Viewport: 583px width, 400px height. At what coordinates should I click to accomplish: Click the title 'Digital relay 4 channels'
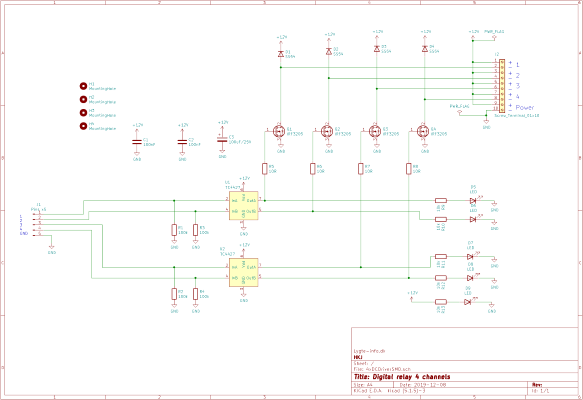[x=402, y=377]
